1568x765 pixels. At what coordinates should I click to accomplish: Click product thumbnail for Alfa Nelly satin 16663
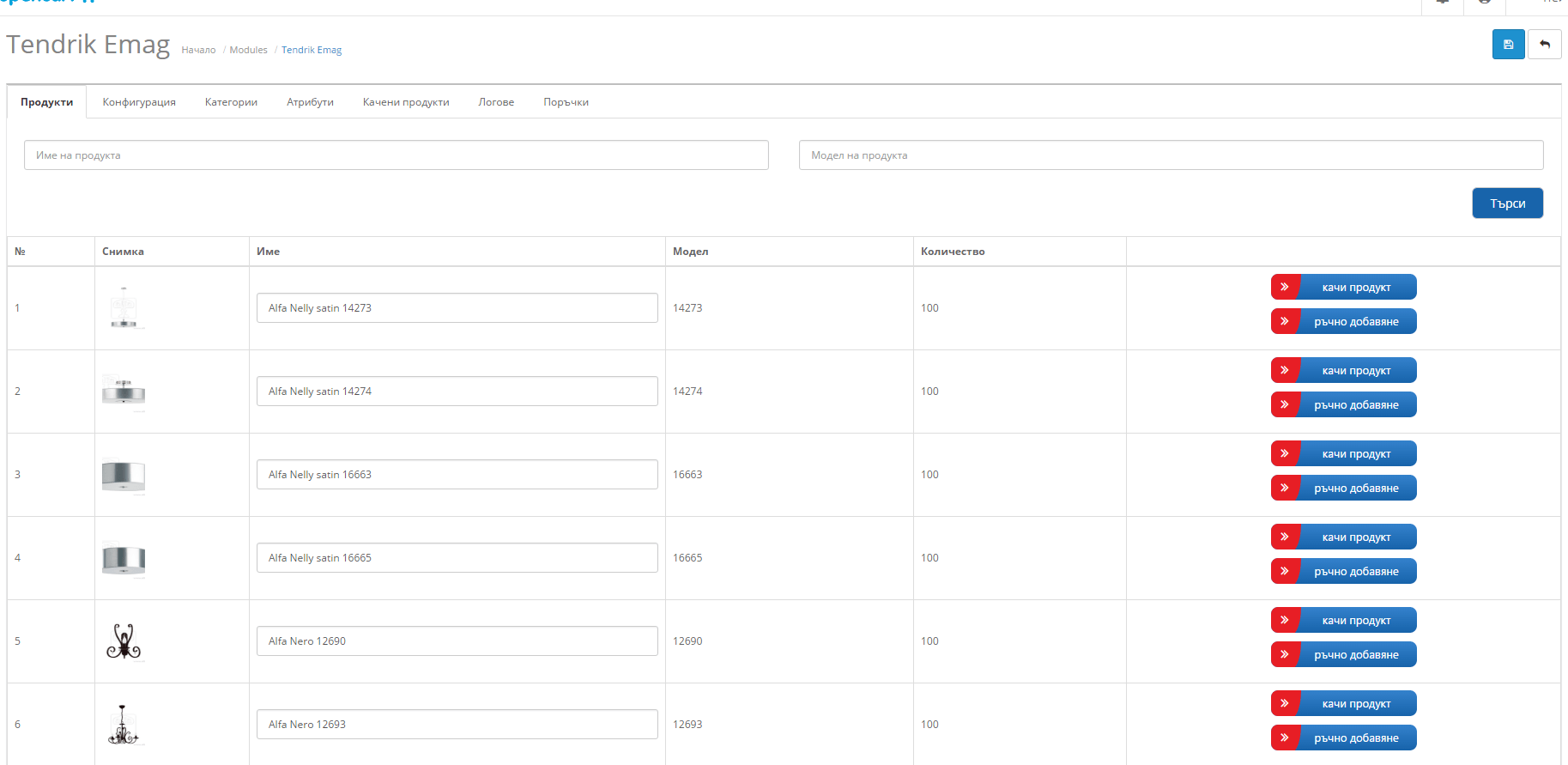[x=124, y=475]
